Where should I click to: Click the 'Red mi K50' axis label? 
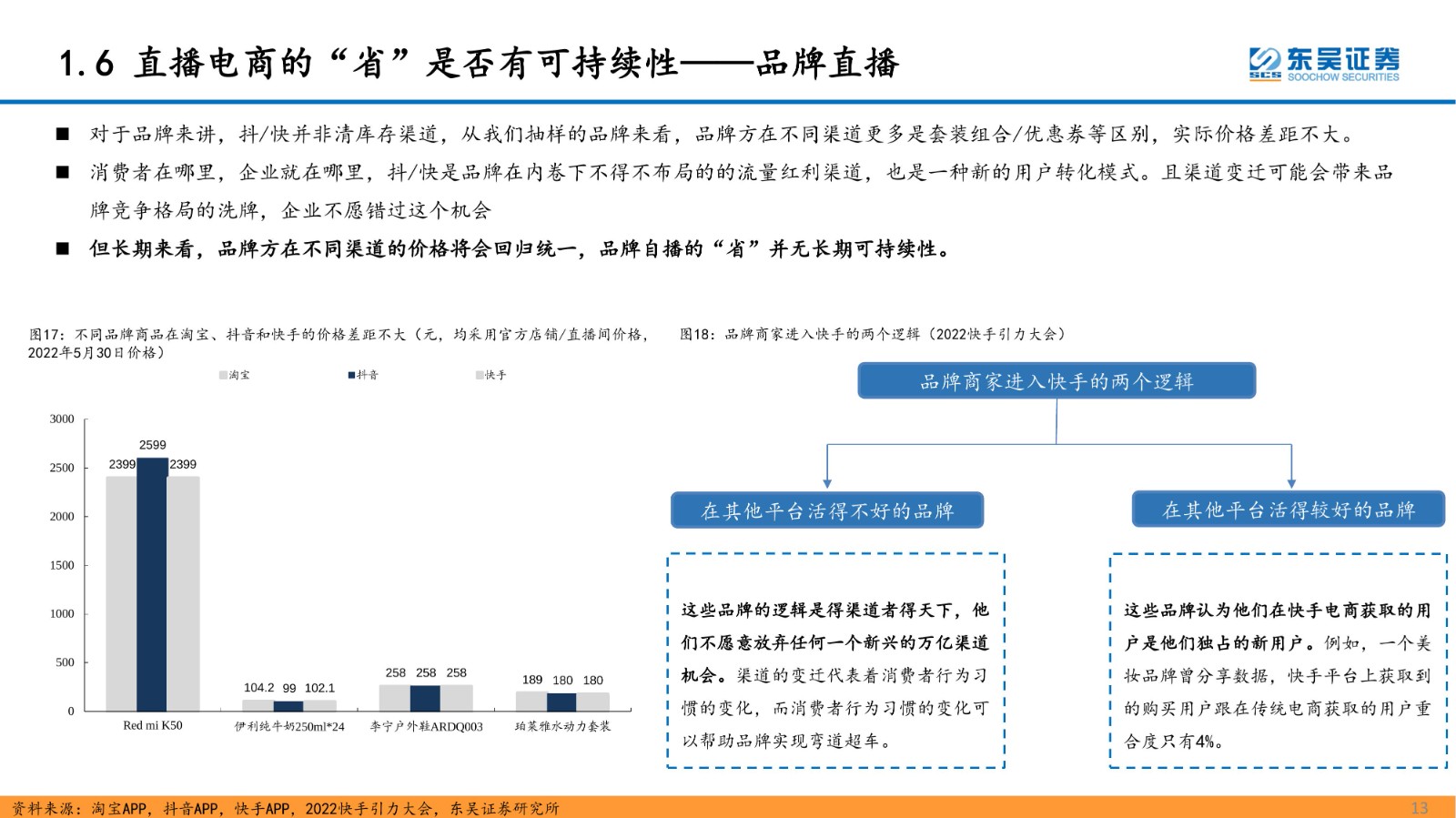(153, 726)
